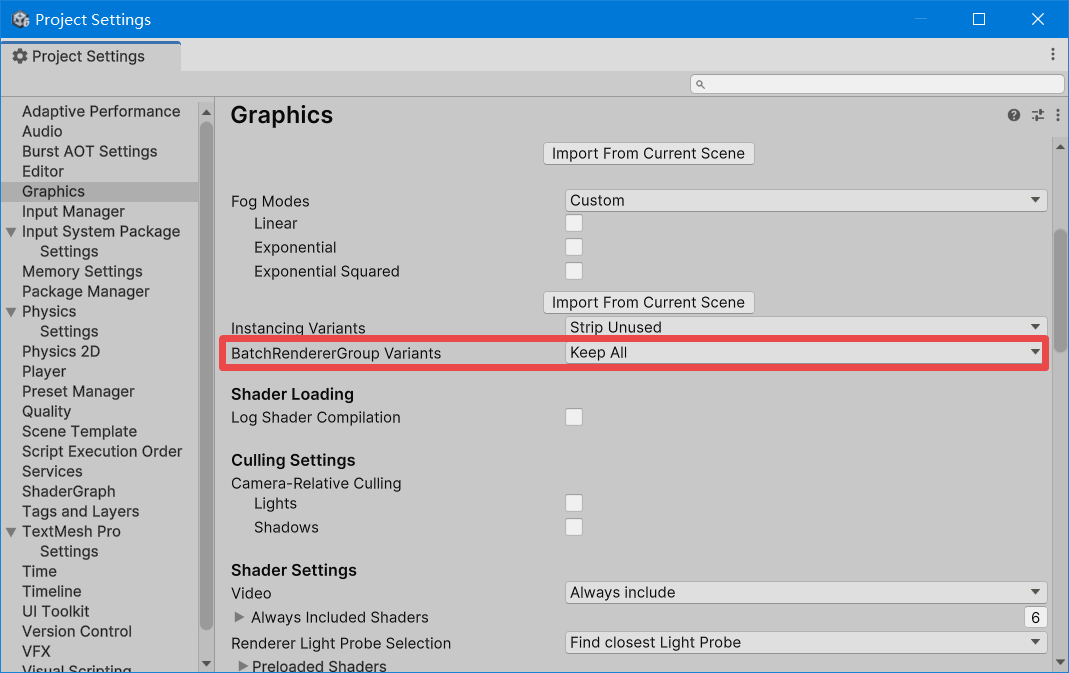
Task: Open Package Manager settings
Action: click(85, 291)
